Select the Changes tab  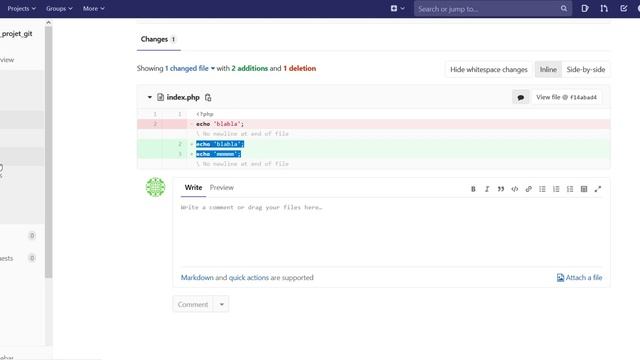tap(158, 40)
